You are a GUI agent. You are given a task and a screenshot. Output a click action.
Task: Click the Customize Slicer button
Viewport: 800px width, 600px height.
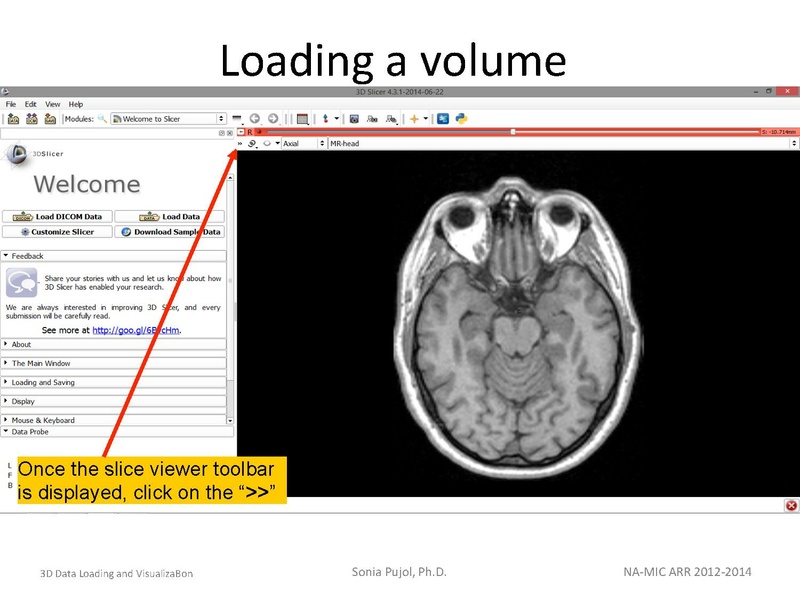tap(57, 232)
